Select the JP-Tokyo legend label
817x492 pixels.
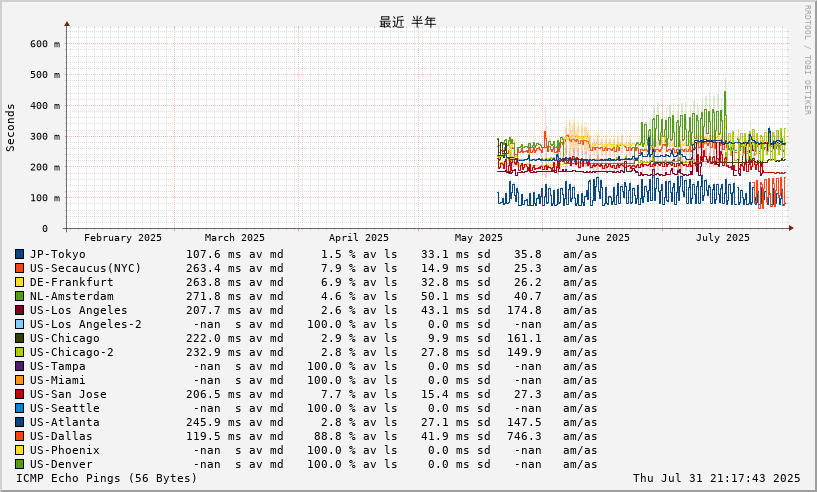pos(57,254)
